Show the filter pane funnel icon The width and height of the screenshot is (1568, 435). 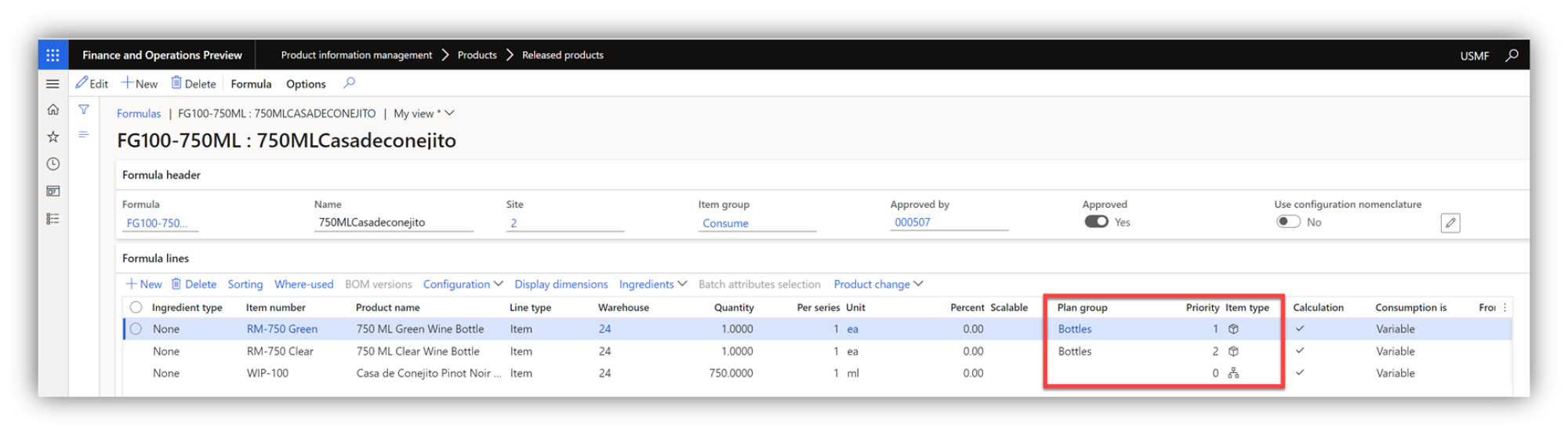coord(84,110)
